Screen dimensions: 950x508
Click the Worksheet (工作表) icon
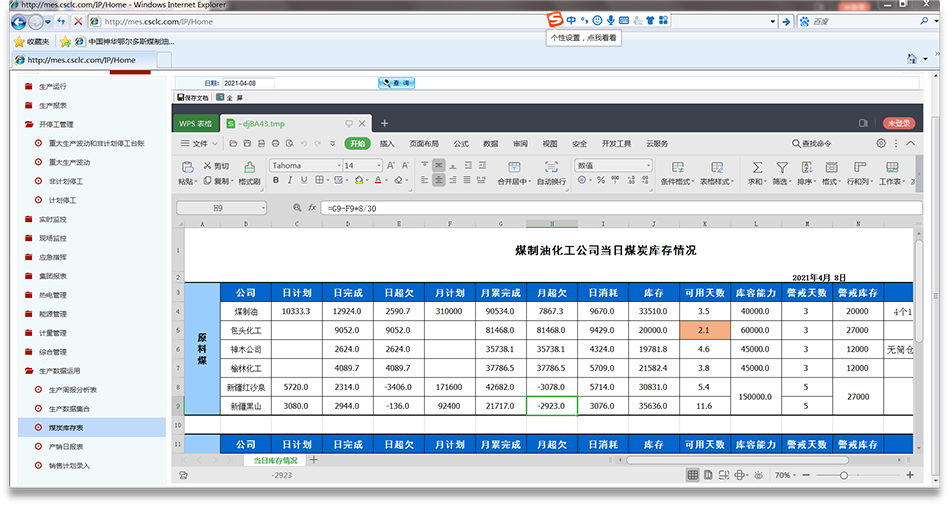click(892, 167)
